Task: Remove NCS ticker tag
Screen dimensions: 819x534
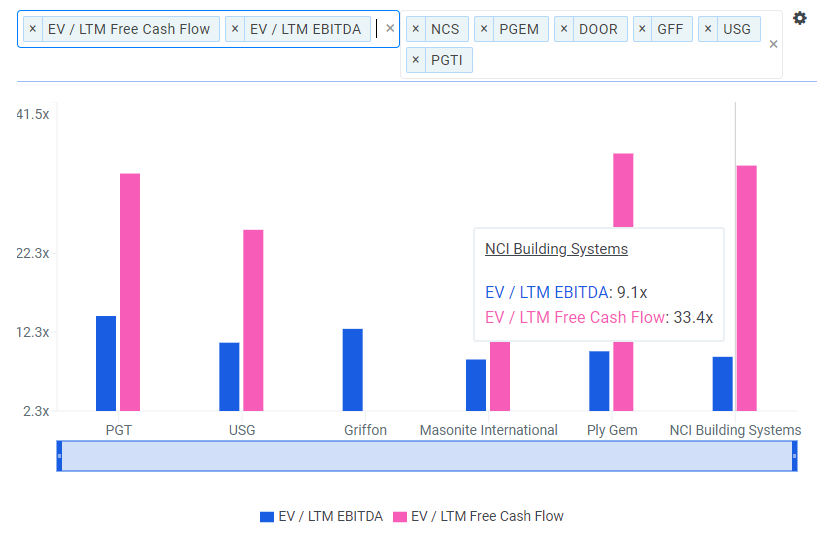Action: point(416,29)
